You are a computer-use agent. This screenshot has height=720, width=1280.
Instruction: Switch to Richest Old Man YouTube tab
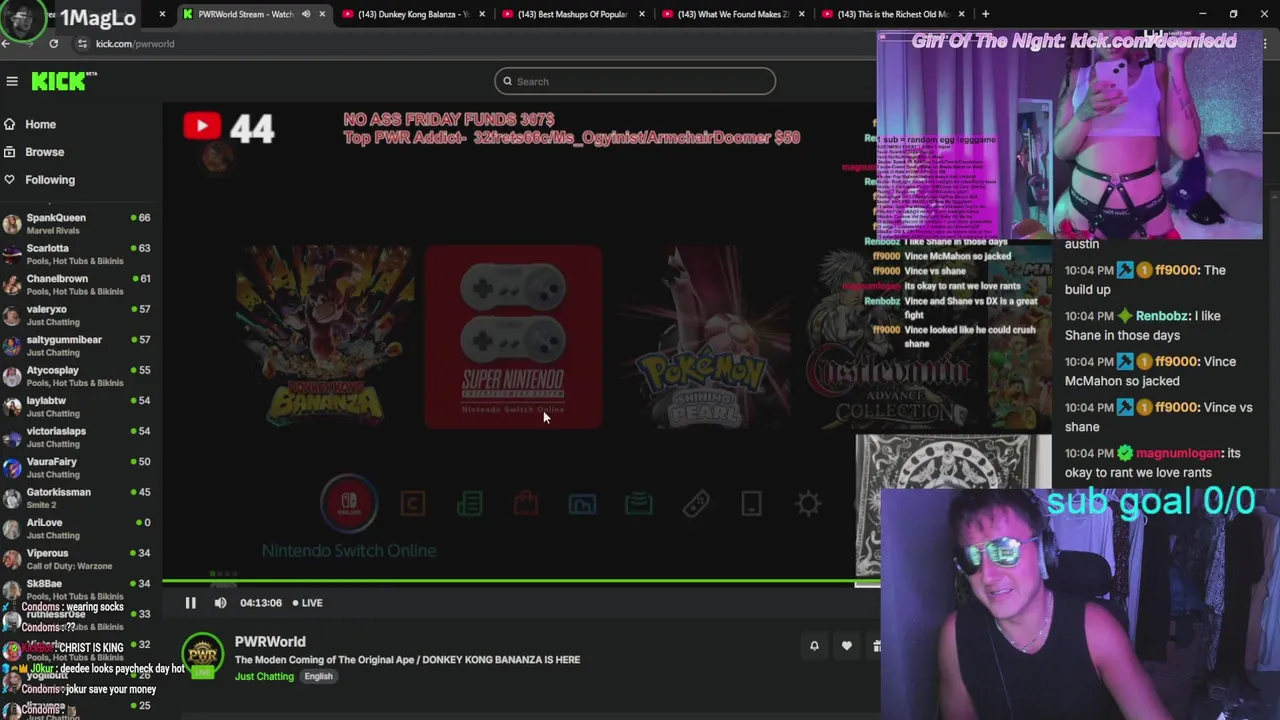[x=892, y=14]
